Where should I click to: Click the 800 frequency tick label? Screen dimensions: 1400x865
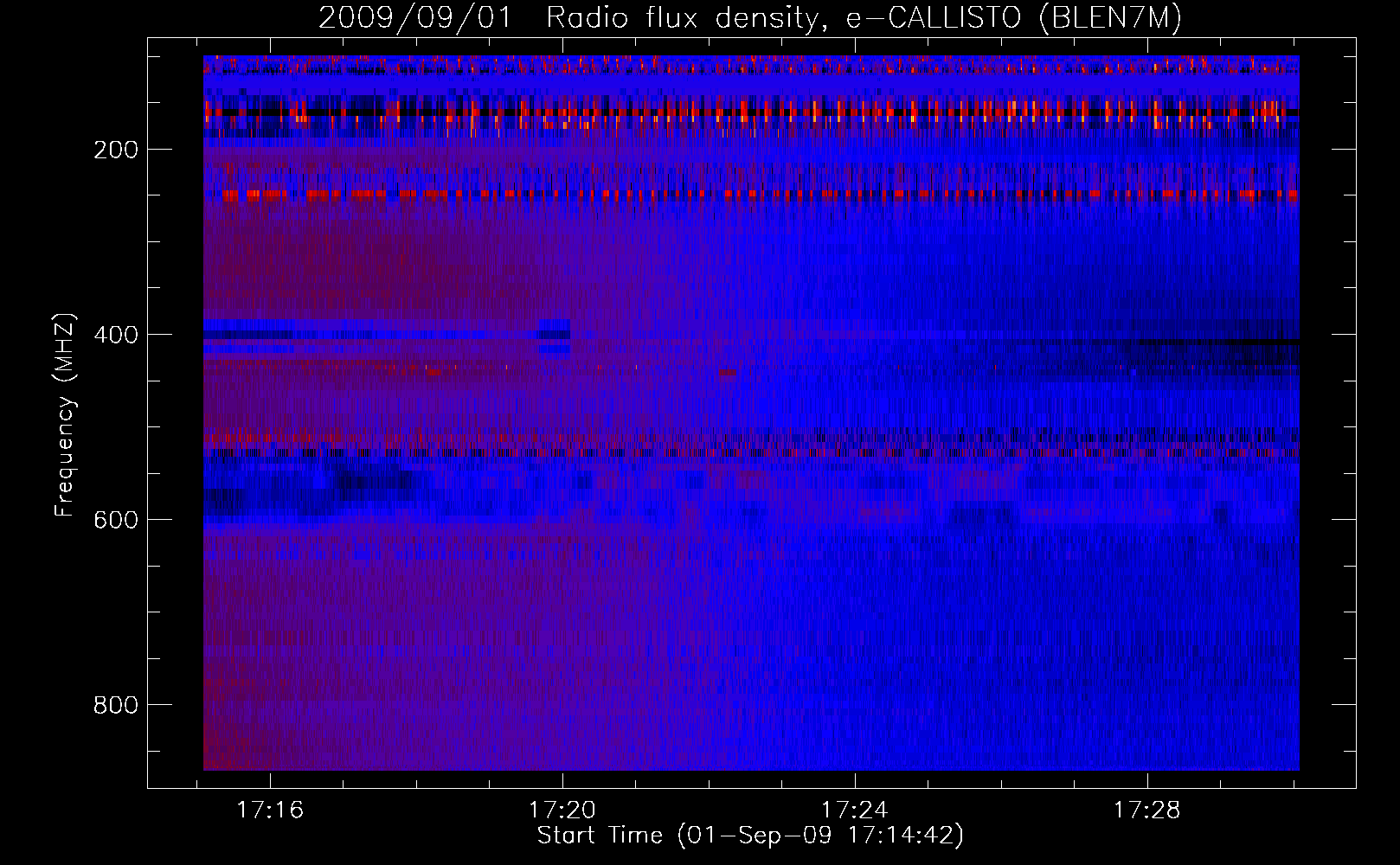click(x=116, y=705)
